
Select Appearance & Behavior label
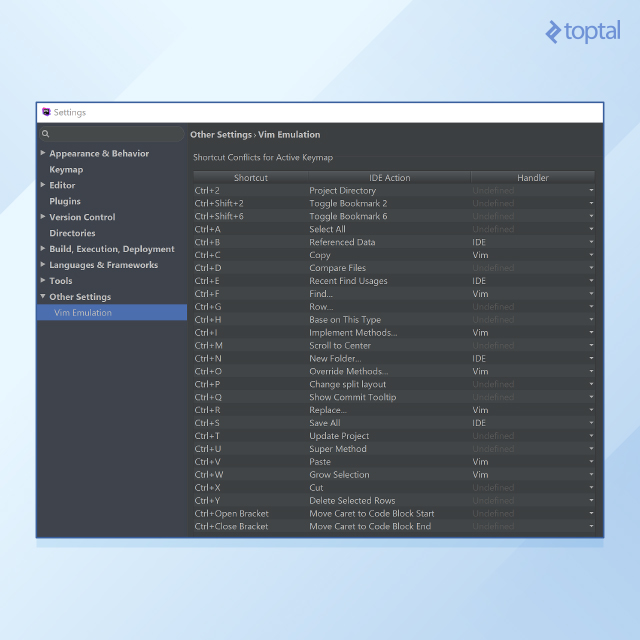click(99, 153)
